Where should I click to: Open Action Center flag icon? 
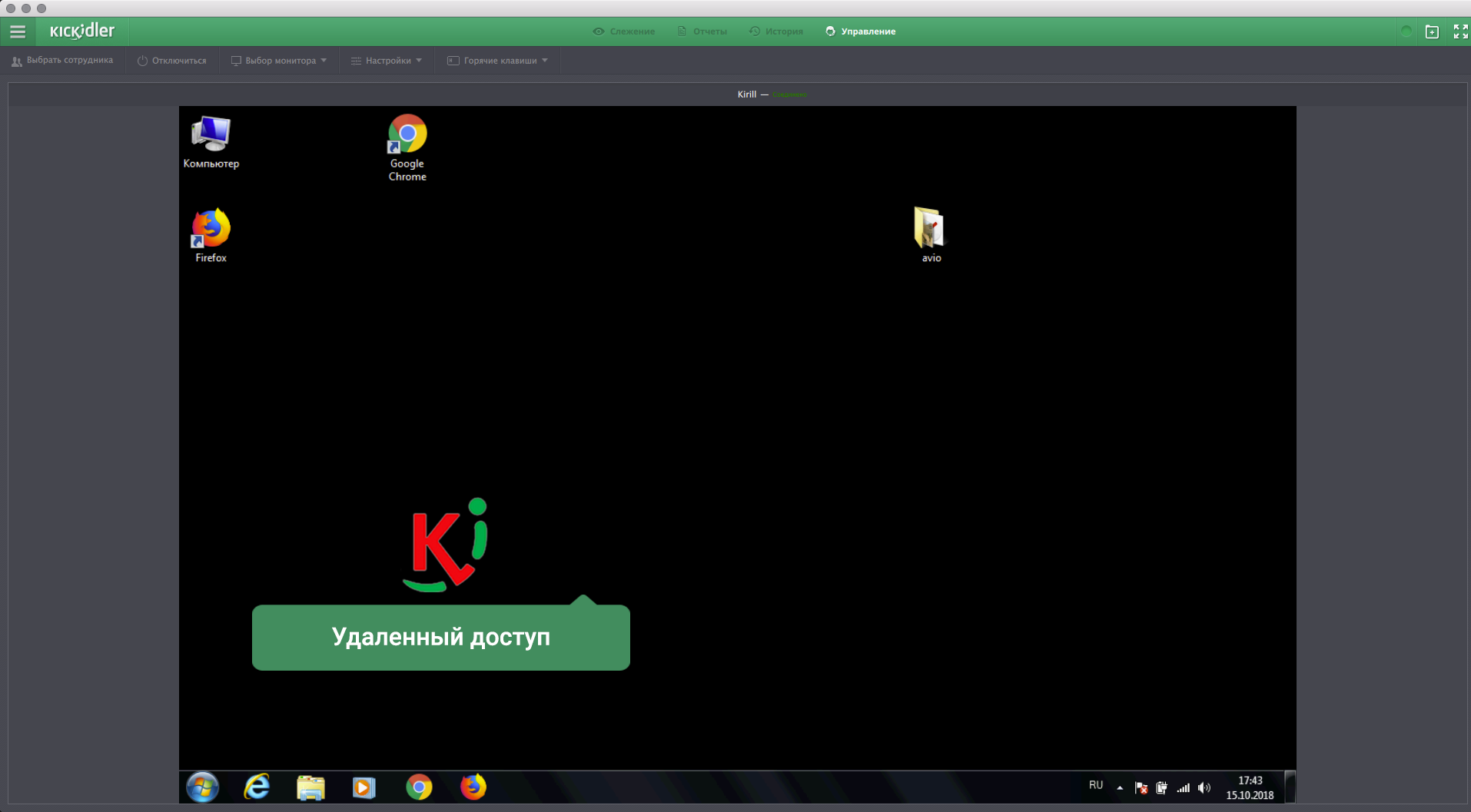click(1141, 787)
